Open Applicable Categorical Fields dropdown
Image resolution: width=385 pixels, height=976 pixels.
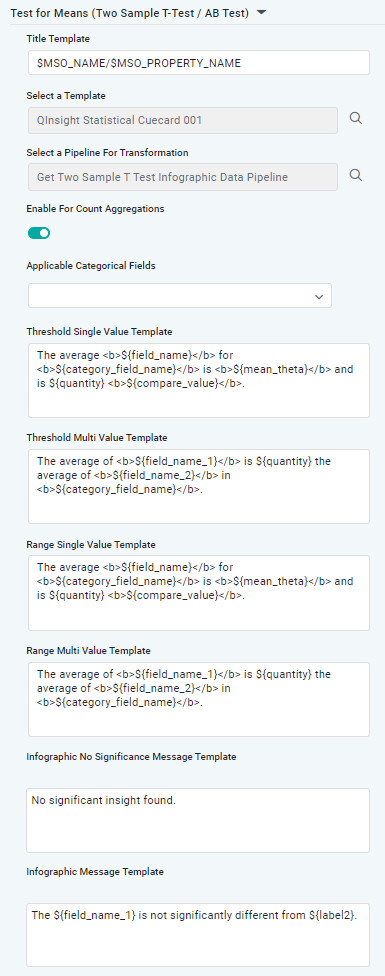[180, 296]
